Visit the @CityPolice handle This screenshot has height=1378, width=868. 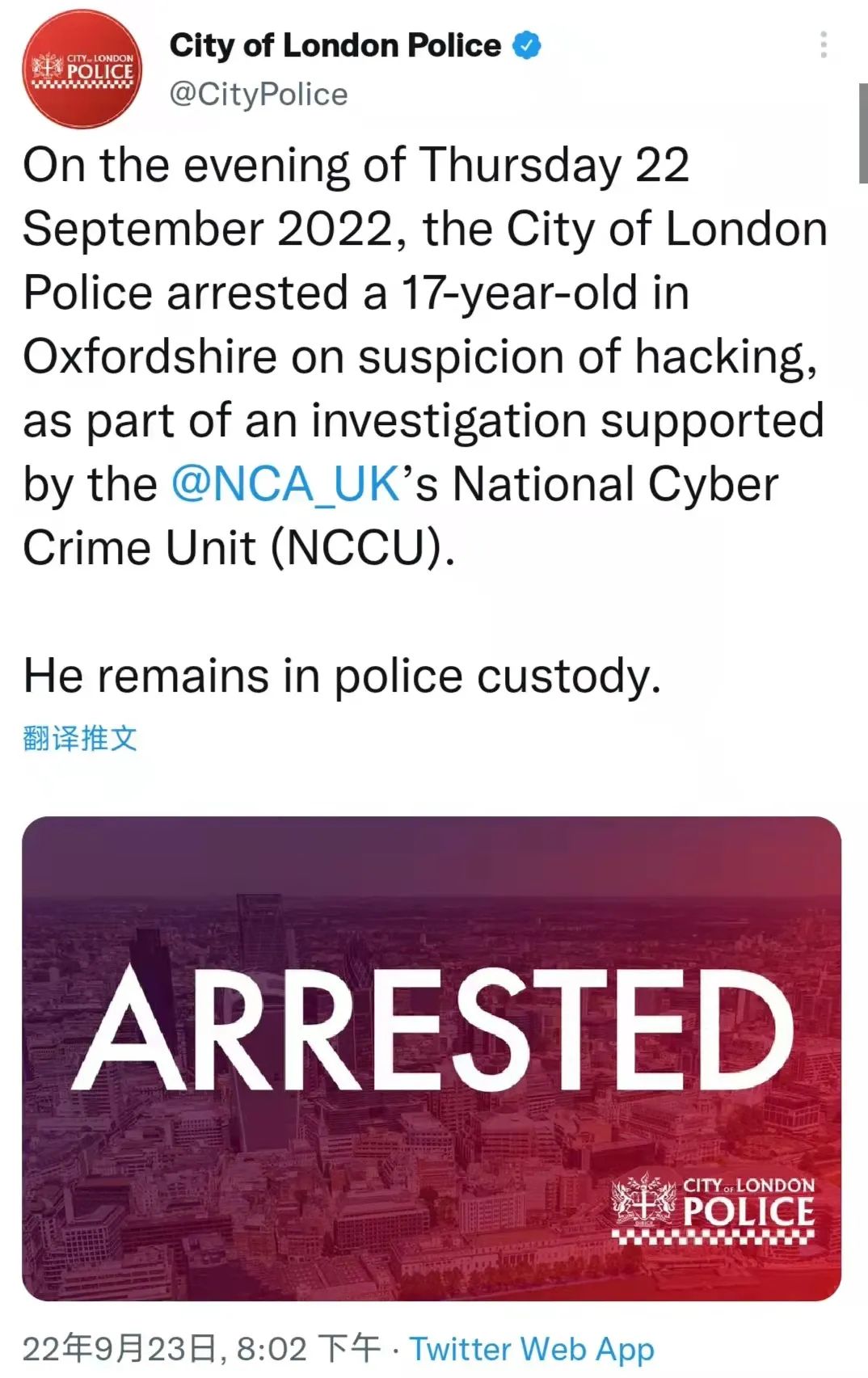259,95
